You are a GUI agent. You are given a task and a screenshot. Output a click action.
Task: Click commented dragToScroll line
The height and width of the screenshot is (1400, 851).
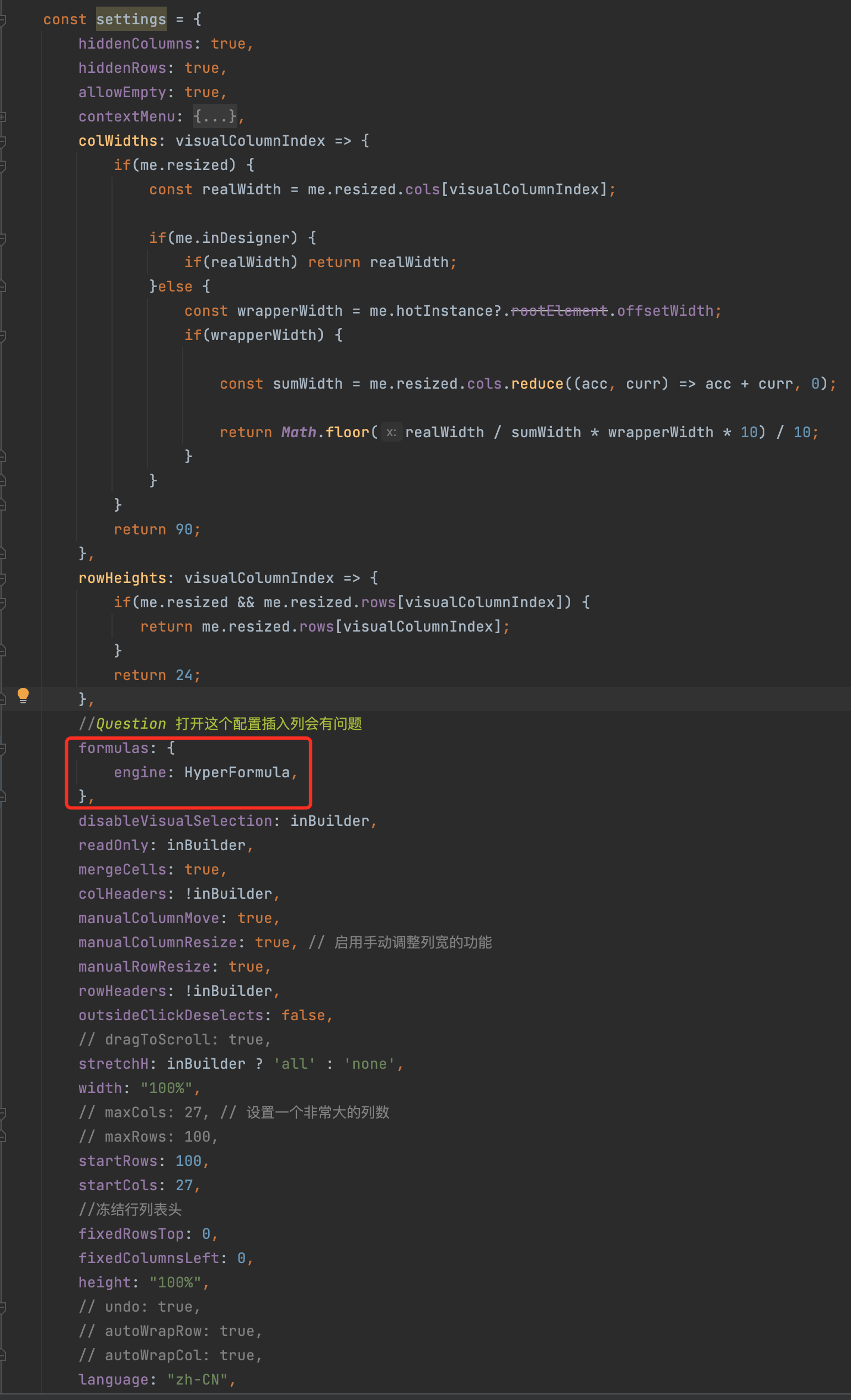[x=175, y=1040]
